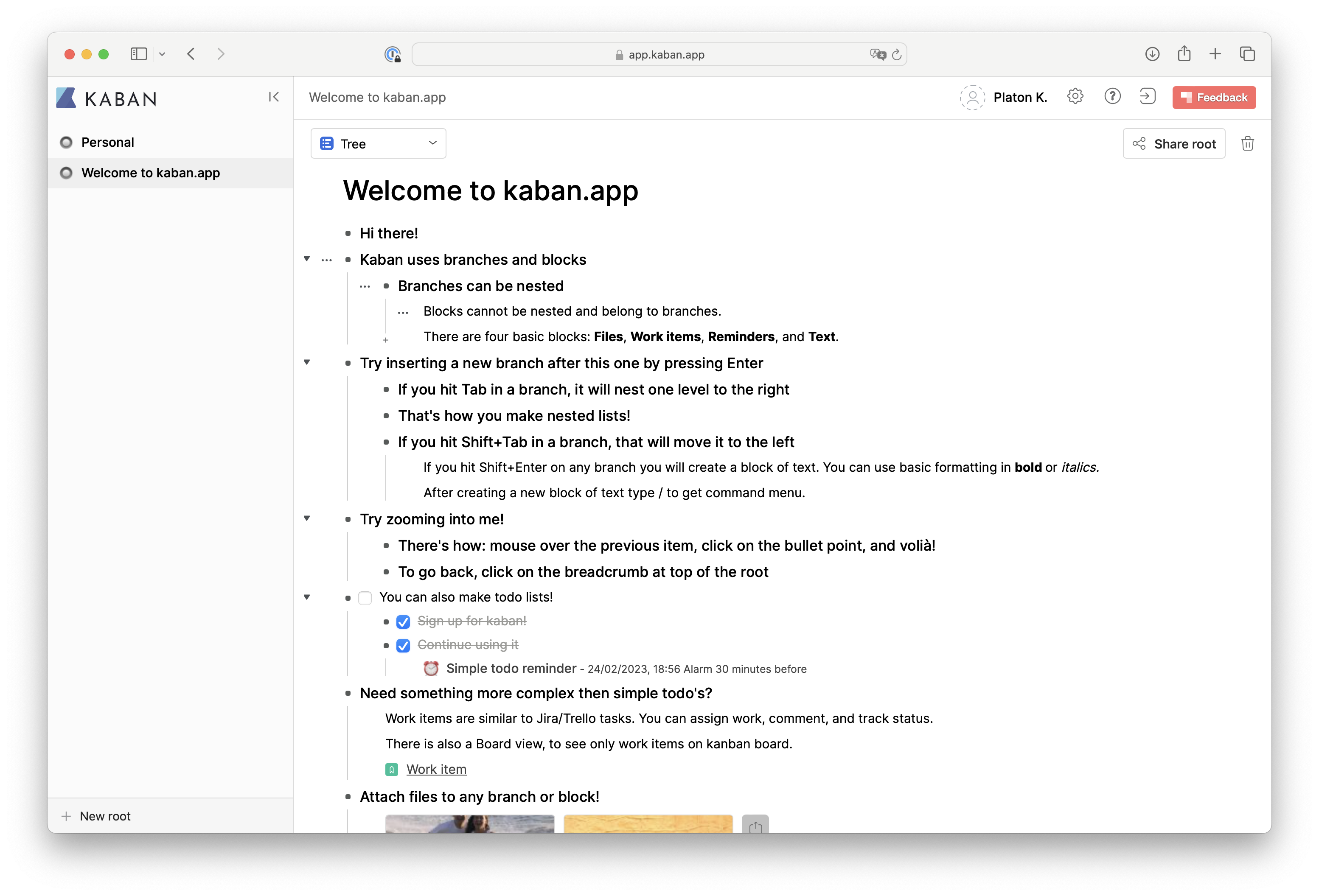Open the Work item link
Viewport: 1319px width, 896px height.
click(436, 770)
